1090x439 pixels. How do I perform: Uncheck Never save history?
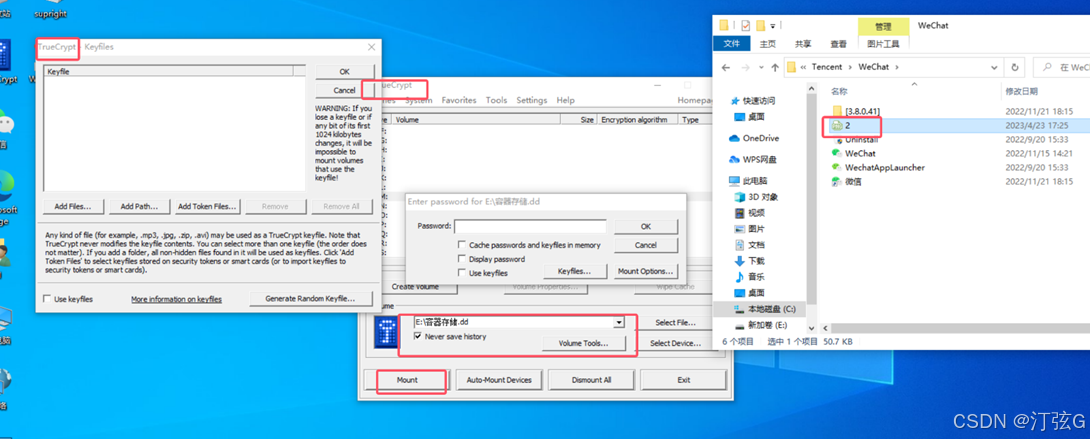[418, 336]
